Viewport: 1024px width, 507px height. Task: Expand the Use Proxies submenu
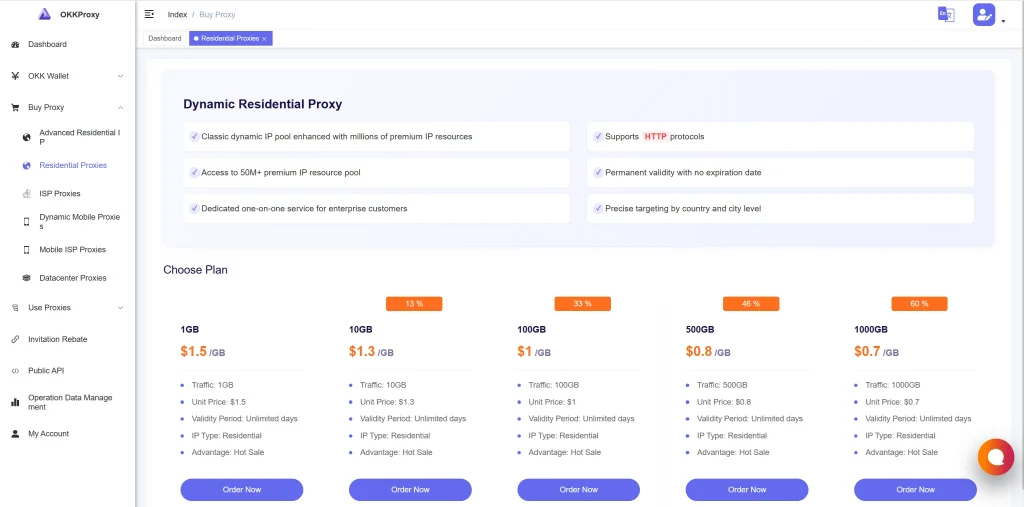click(x=120, y=308)
